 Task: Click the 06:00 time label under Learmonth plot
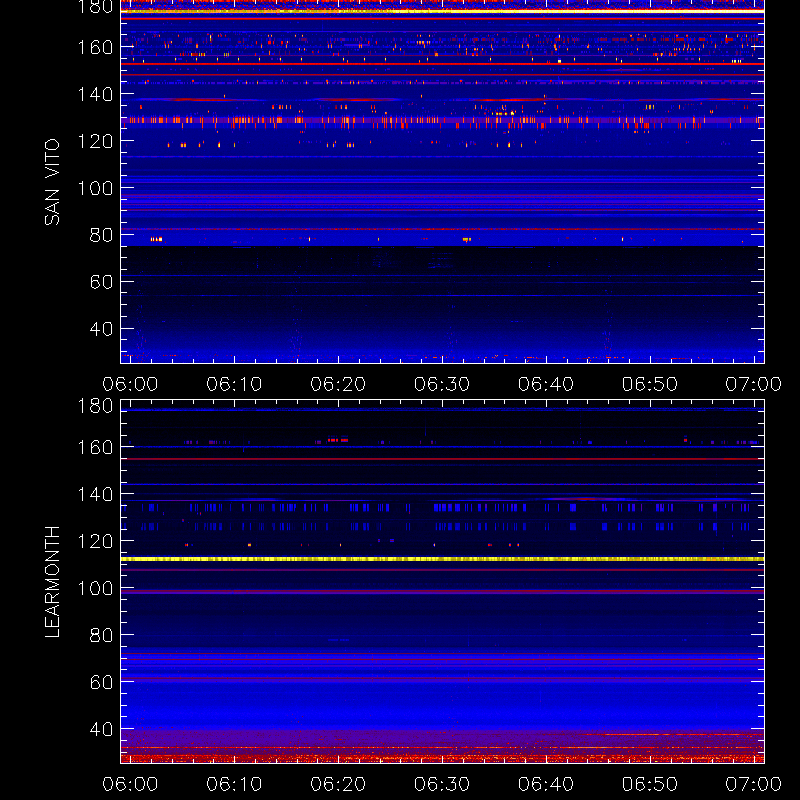point(130,784)
